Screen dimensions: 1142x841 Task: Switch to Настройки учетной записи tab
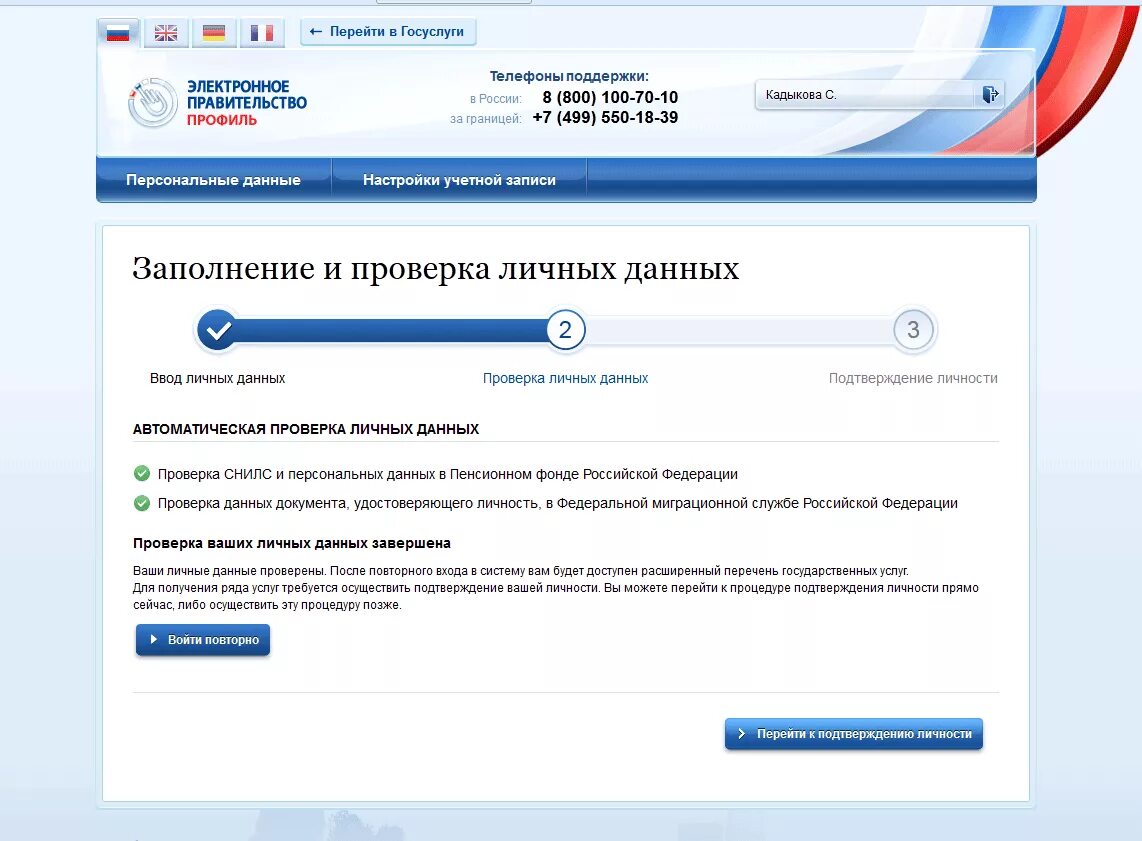point(459,180)
